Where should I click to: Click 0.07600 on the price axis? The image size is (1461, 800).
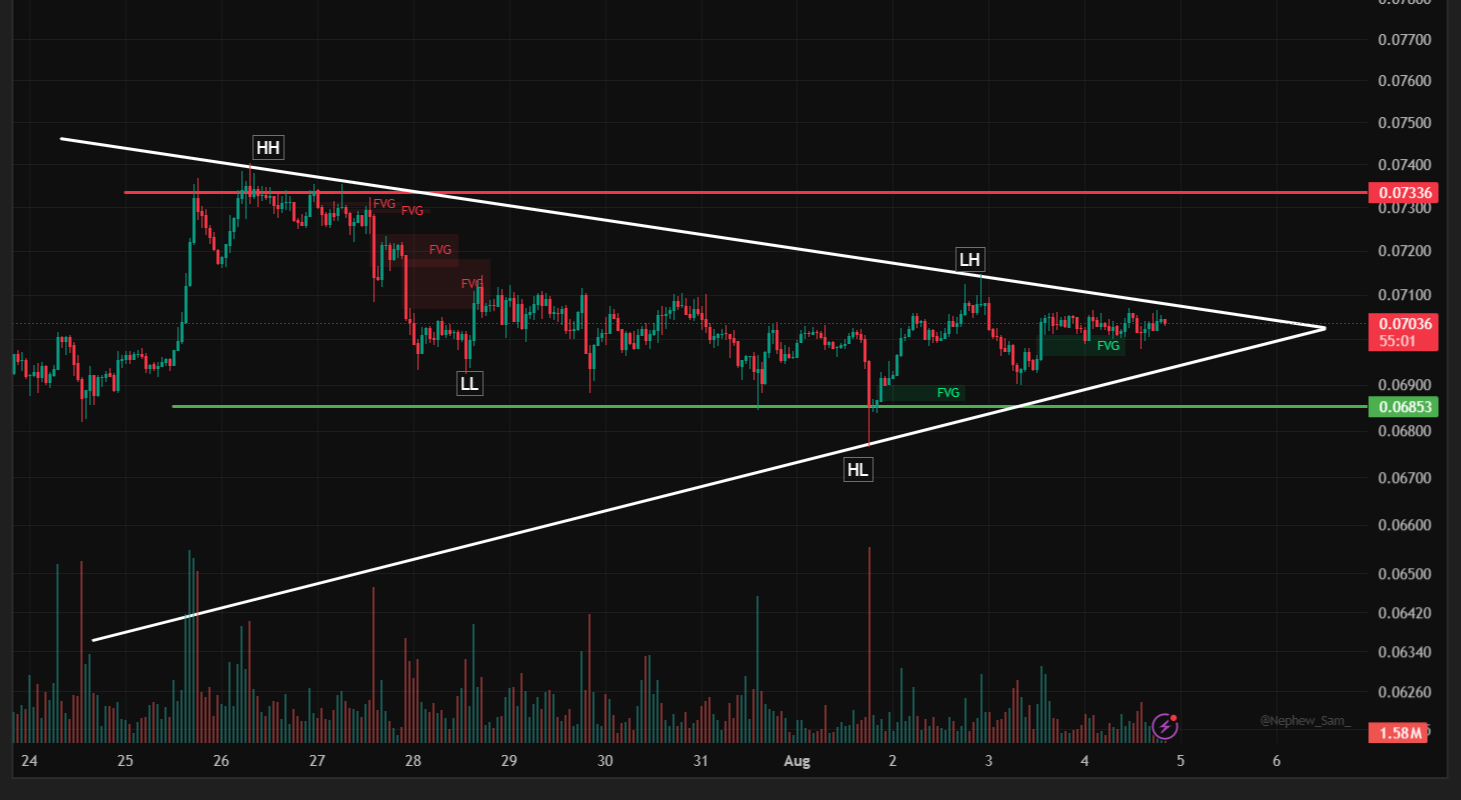(x=1405, y=81)
